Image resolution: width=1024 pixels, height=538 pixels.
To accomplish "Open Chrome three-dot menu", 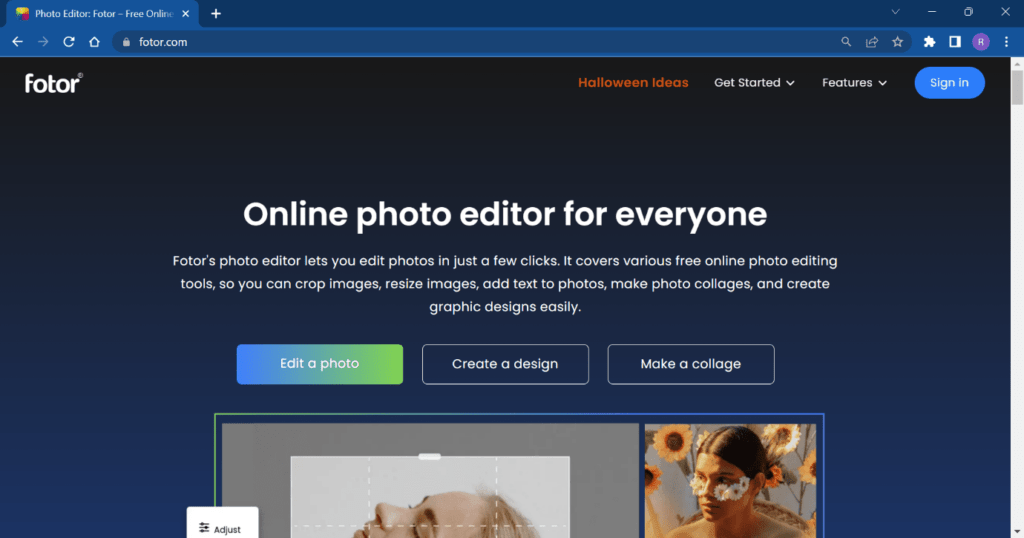I will (1006, 42).
